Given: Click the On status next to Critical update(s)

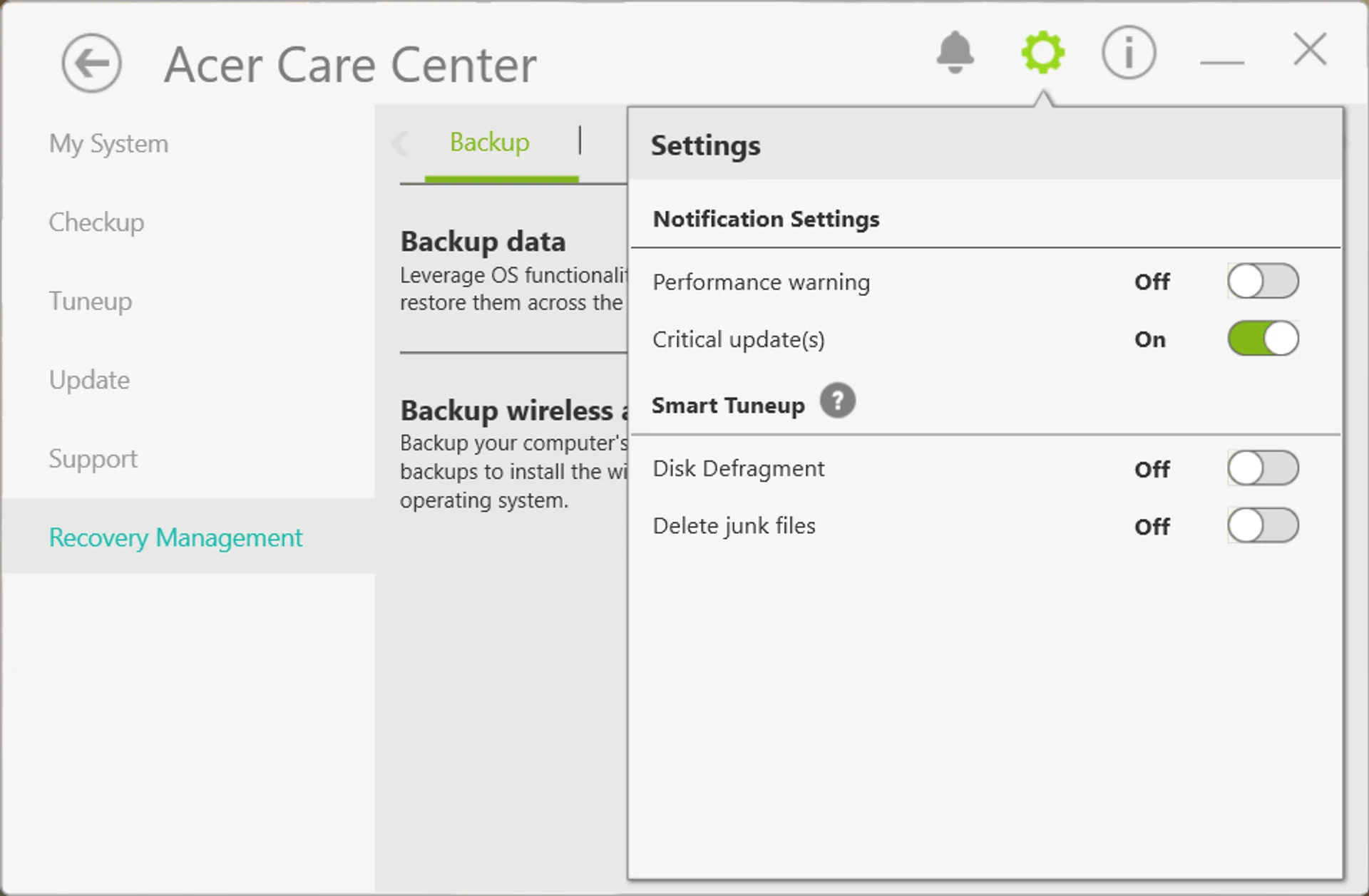Looking at the screenshot, I should pyautogui.click(x=1149, y=339).
